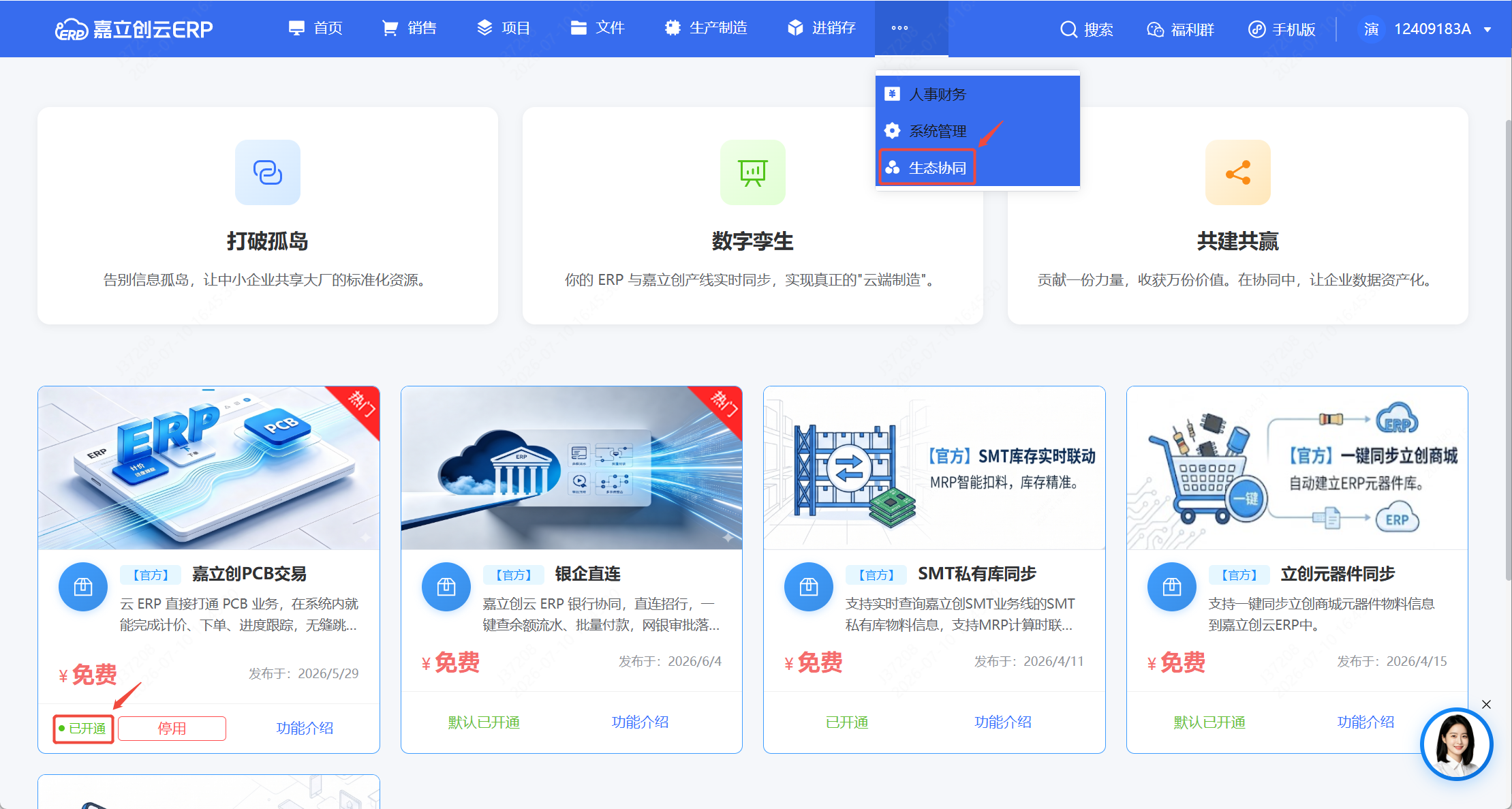Open the 银企直连 banner image
Image resolution: width=1512 pixels, height=809 pixels.
tap(572, 468)
